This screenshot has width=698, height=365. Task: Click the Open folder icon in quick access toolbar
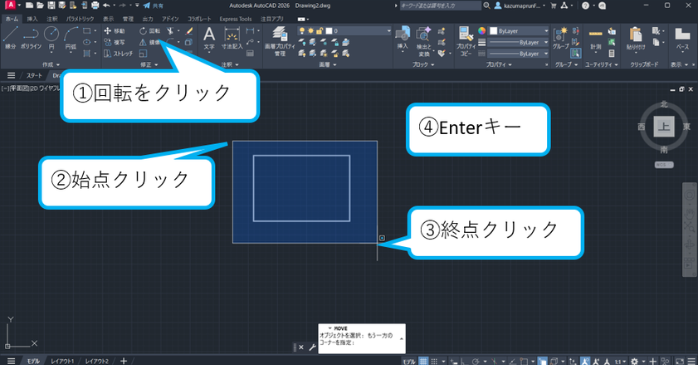pos(40,6)
